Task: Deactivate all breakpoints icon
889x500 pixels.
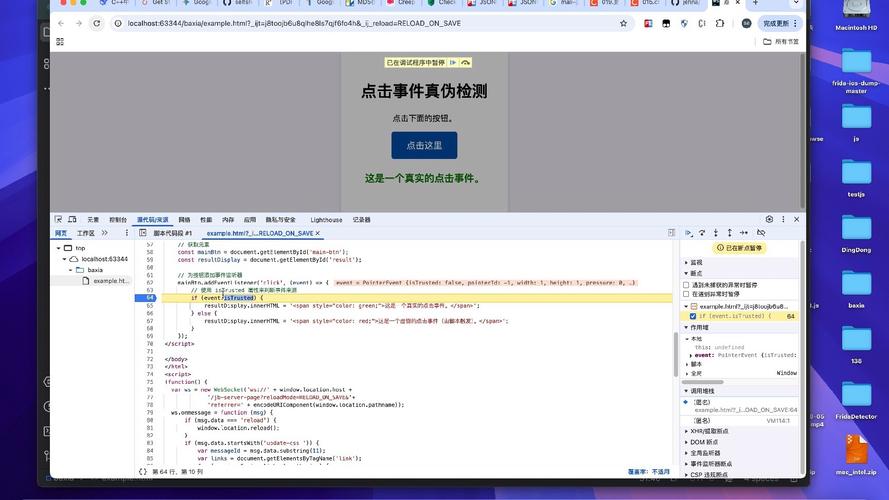Action: pyautogui.click(x=761, y=233)
